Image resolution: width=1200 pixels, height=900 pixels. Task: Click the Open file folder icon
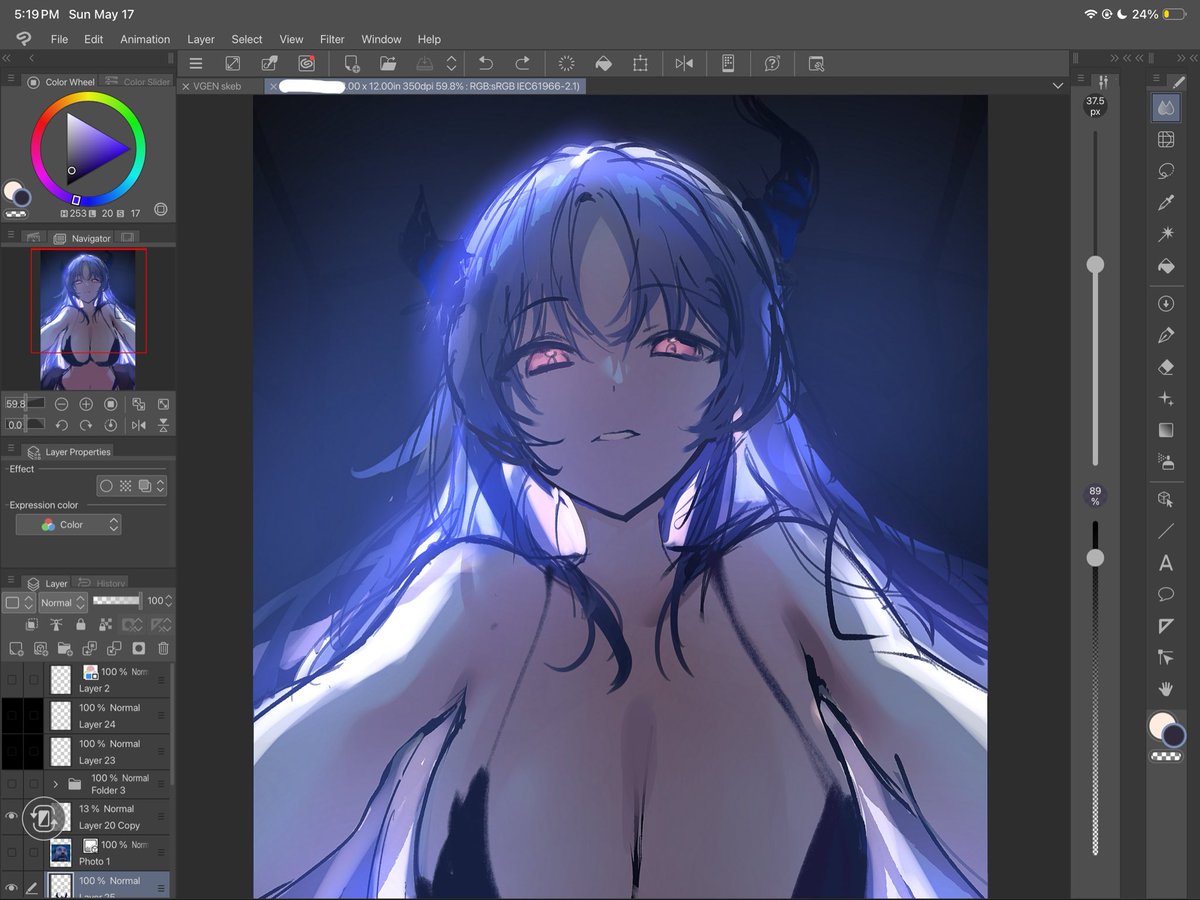point(388,63)
